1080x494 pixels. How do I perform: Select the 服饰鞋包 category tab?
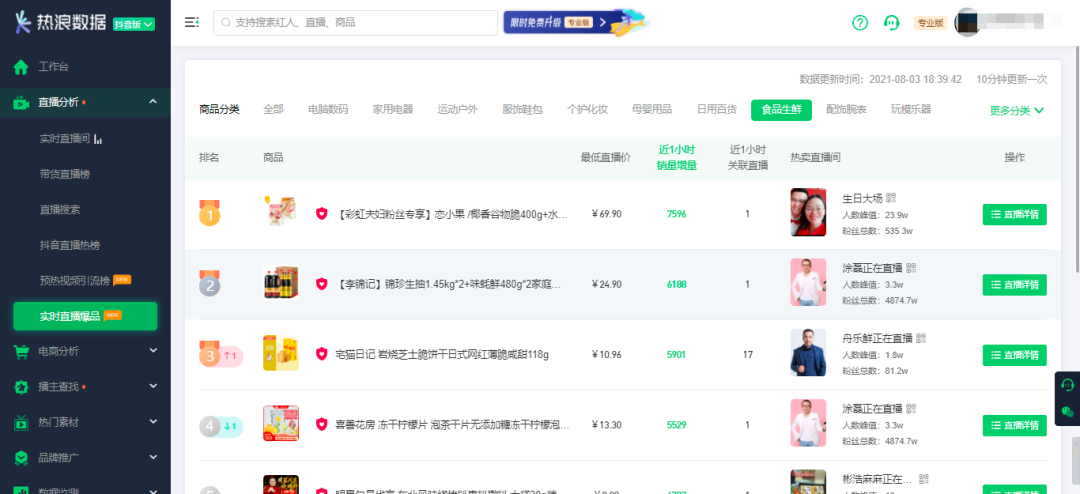[522, 109]
